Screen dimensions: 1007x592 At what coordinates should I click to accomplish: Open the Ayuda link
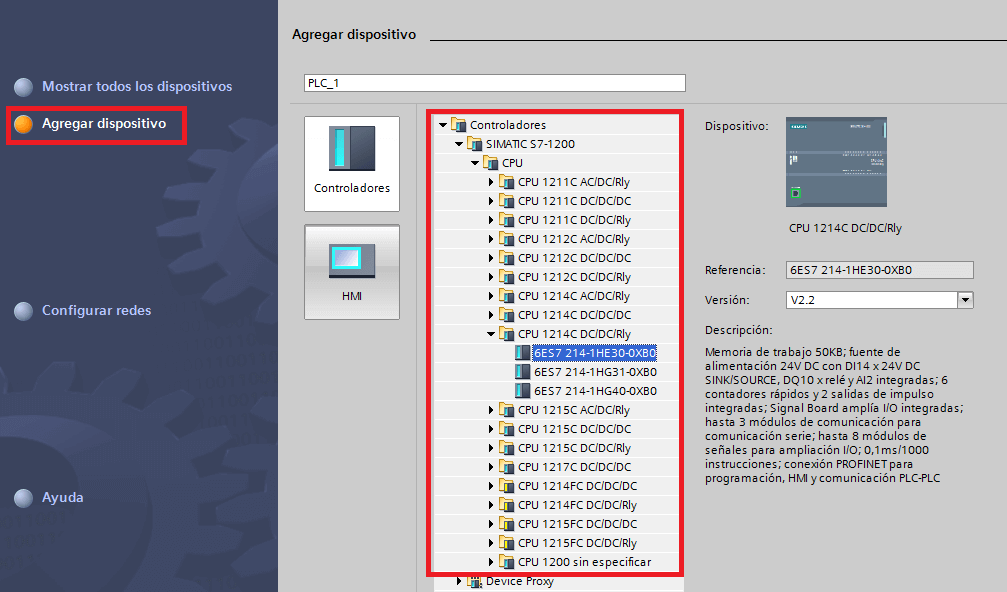(x=62, y=498)
